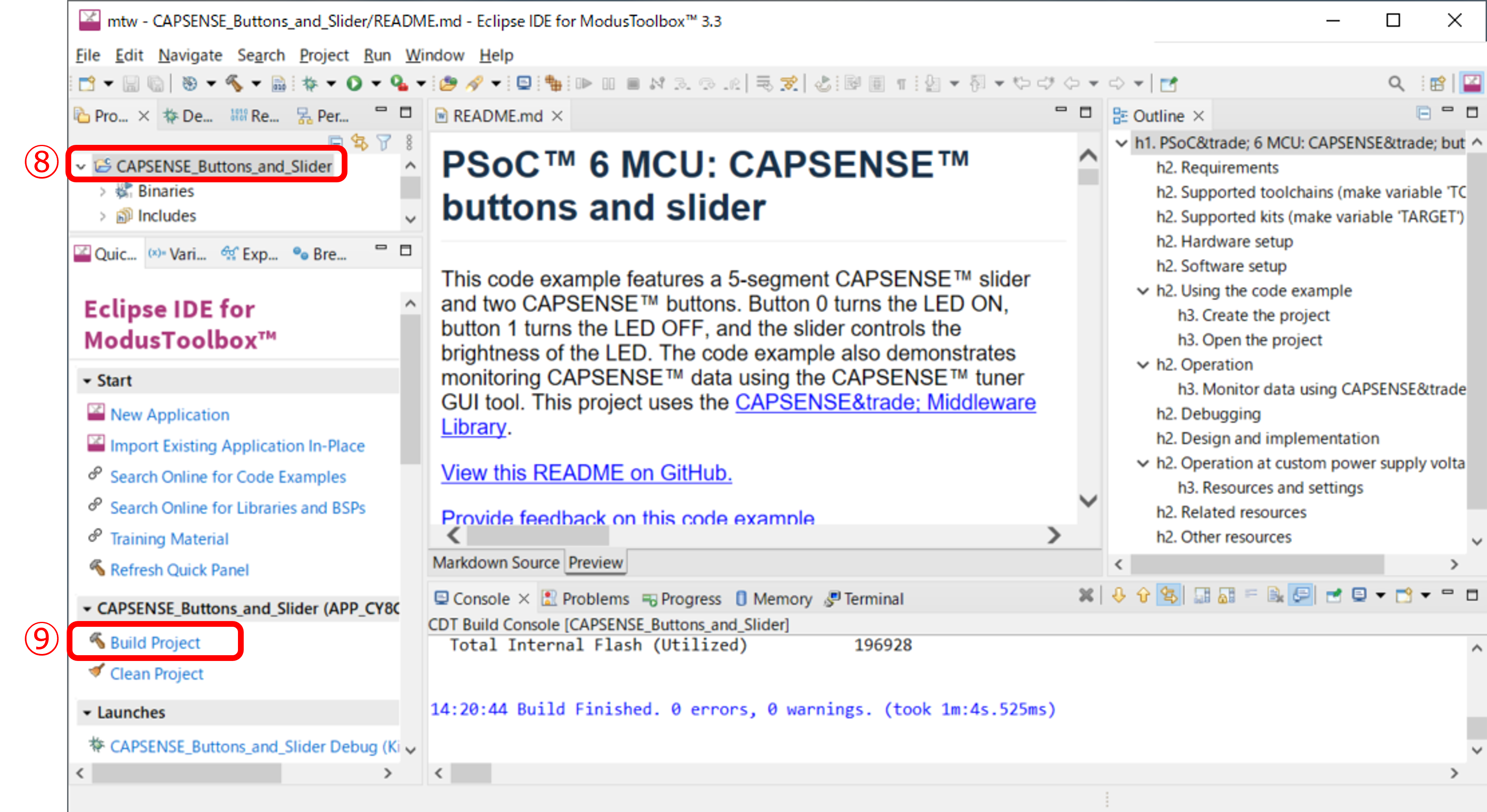This screenshot has height=812, width=1487.
Task: Expand the Binaries tree node
Action: pos(103,191)
